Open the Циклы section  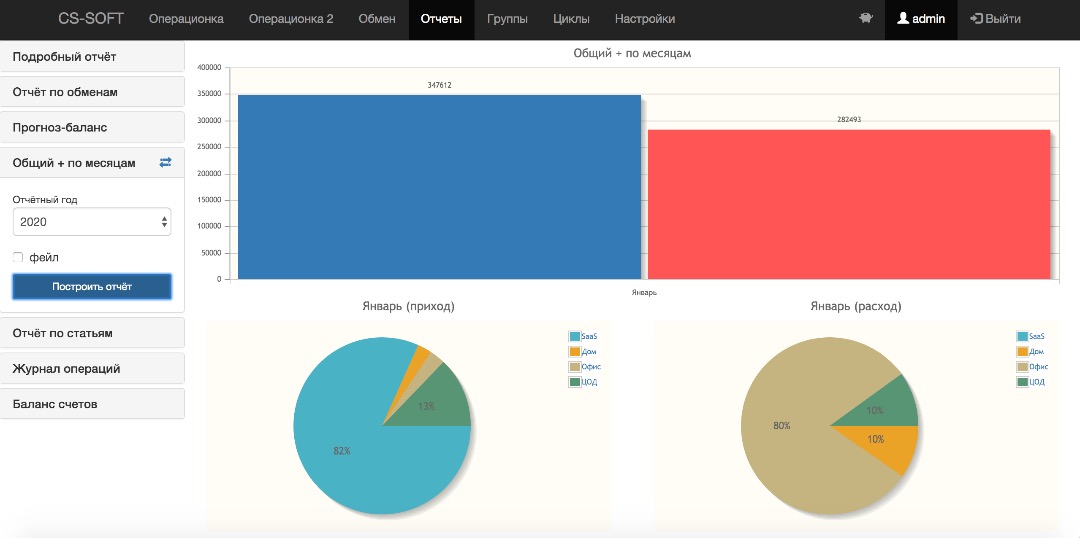pos(571,19)
